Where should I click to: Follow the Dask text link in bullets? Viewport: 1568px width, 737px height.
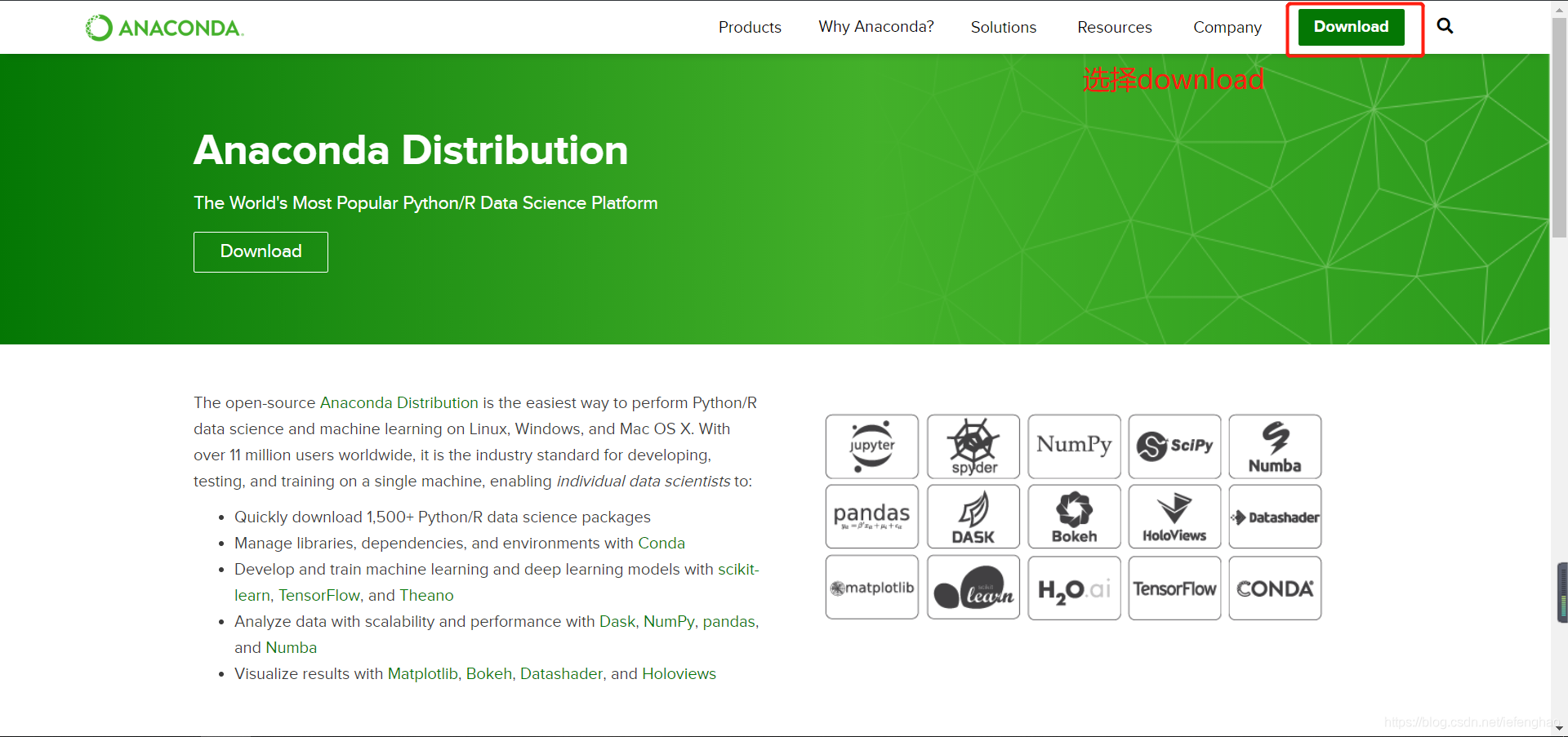pyautogui.click(x=617, y=621)
